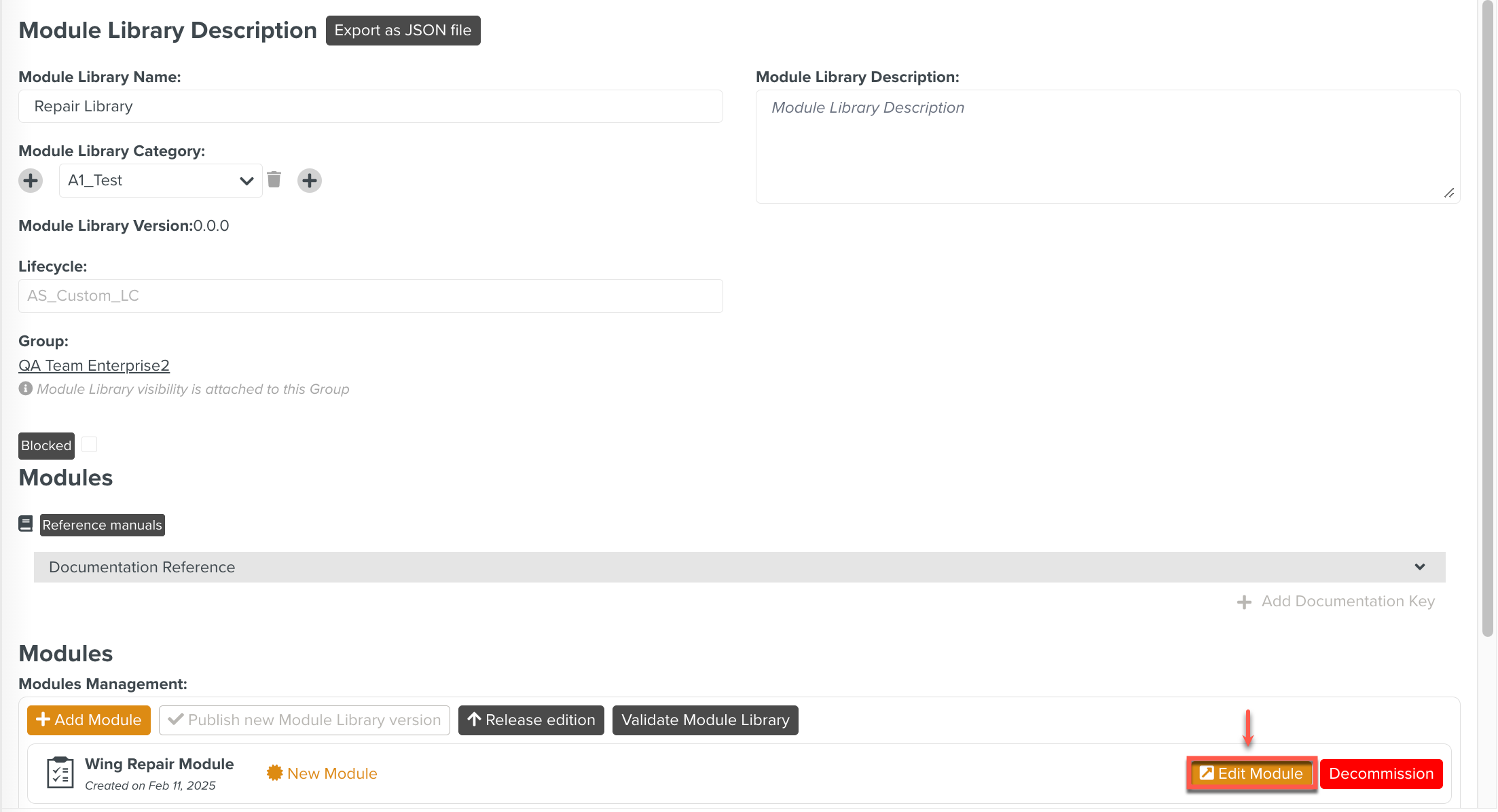Expand the Documentation Reference section
Image resolution: width=1498 pixels, height=812 pixels.
[739, 567]
